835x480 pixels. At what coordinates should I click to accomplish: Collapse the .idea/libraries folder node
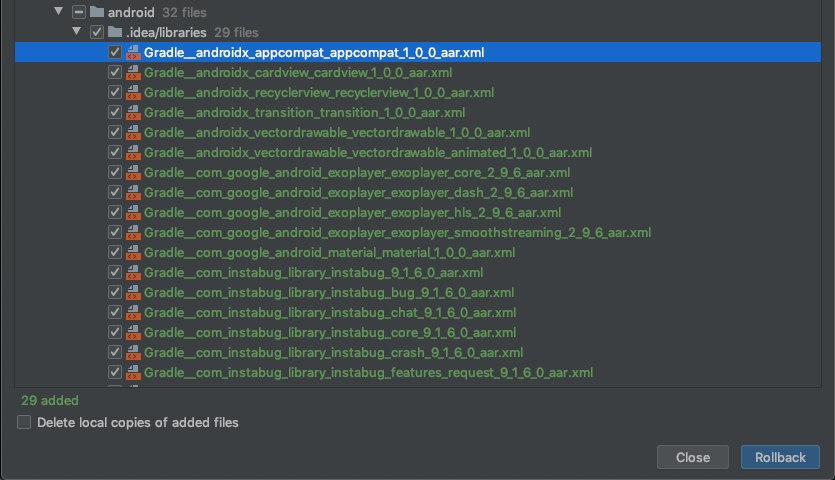tap(78, 32)
